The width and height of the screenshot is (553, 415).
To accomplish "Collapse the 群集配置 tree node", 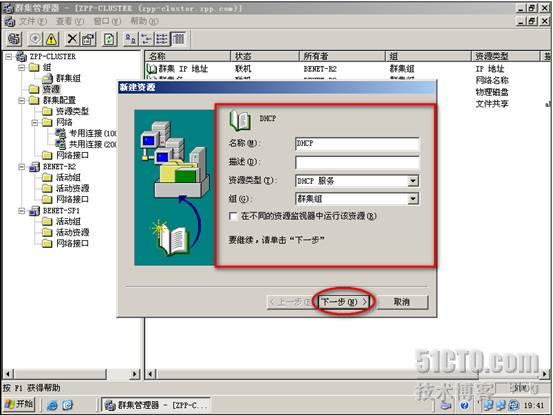I will click(22, 100).
